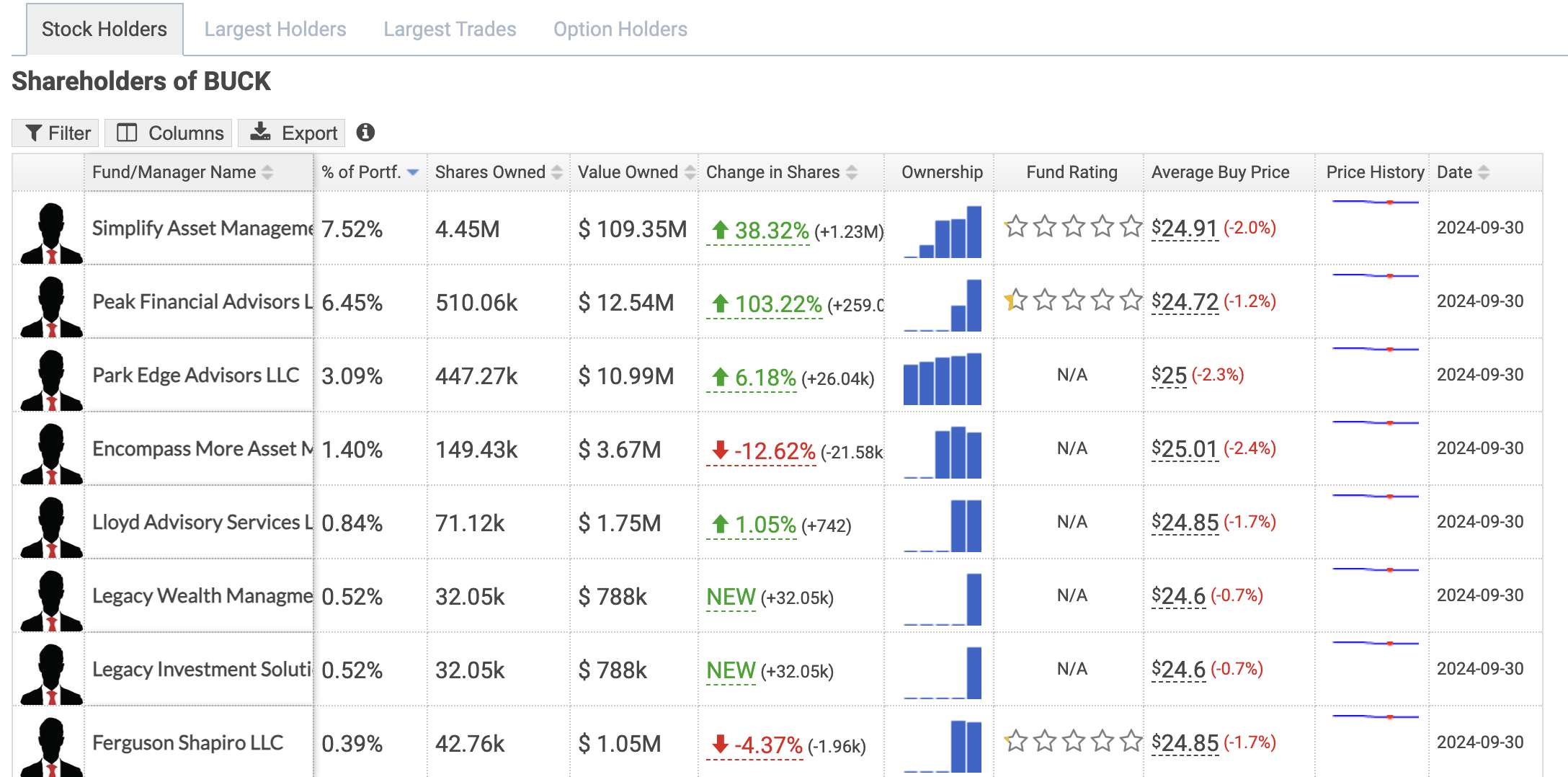
Task: Click the red down arrow beside -12.62%
Action: click(x=718, y=450)
